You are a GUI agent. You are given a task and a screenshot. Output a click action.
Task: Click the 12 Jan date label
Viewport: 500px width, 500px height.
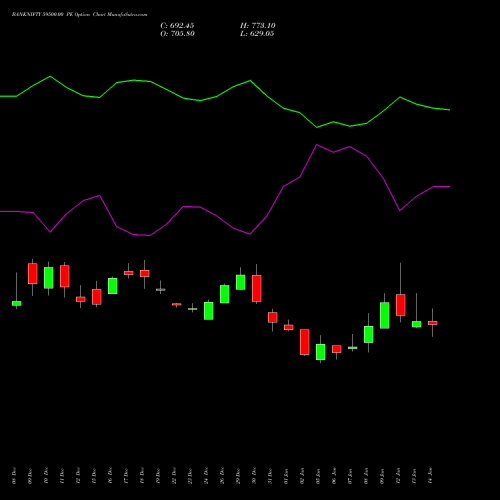398,476
